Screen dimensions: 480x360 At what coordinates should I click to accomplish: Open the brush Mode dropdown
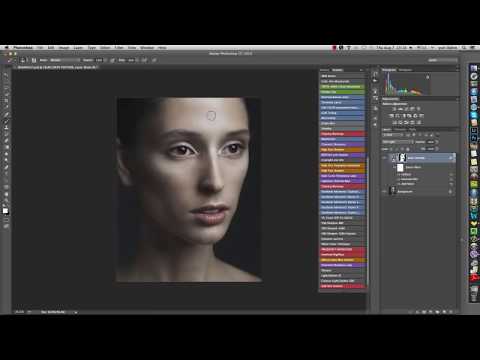(x=65, y=60)
